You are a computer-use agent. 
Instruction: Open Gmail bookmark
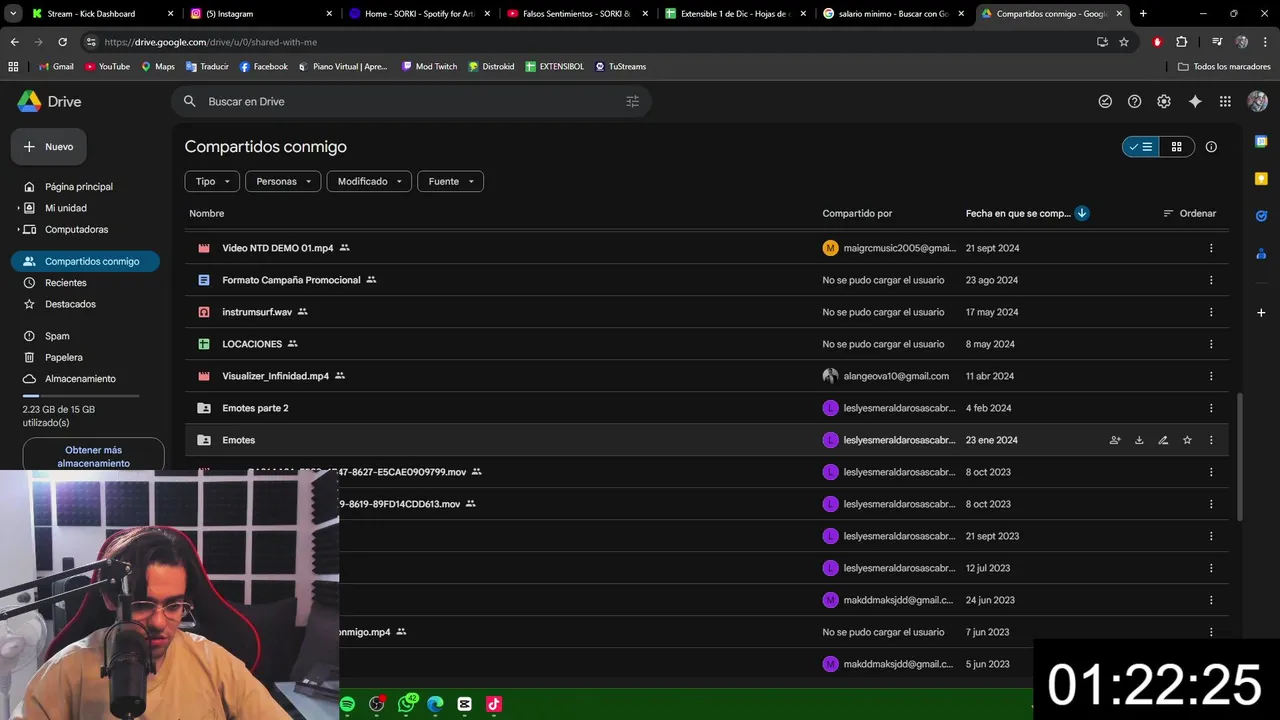[x=56, y=67]
